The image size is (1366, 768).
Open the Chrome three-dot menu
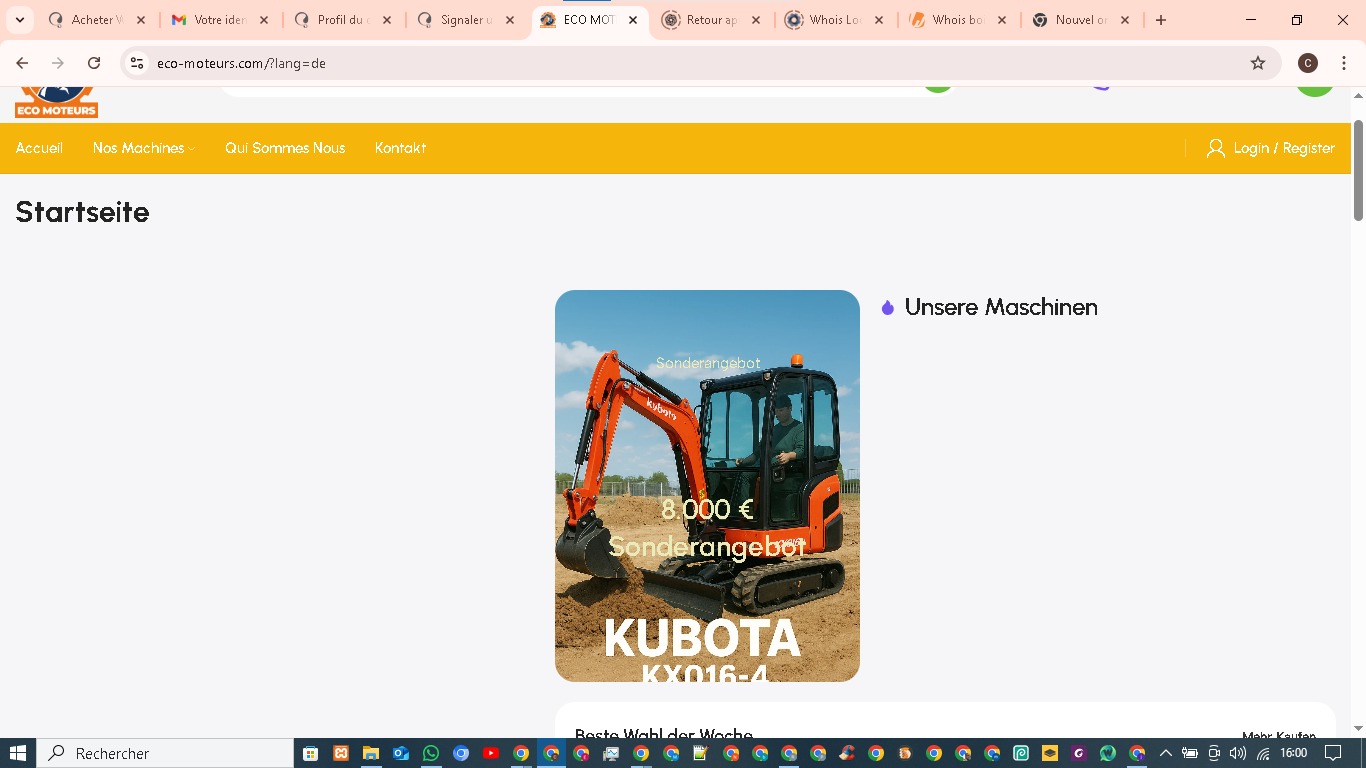(1344, 63)
